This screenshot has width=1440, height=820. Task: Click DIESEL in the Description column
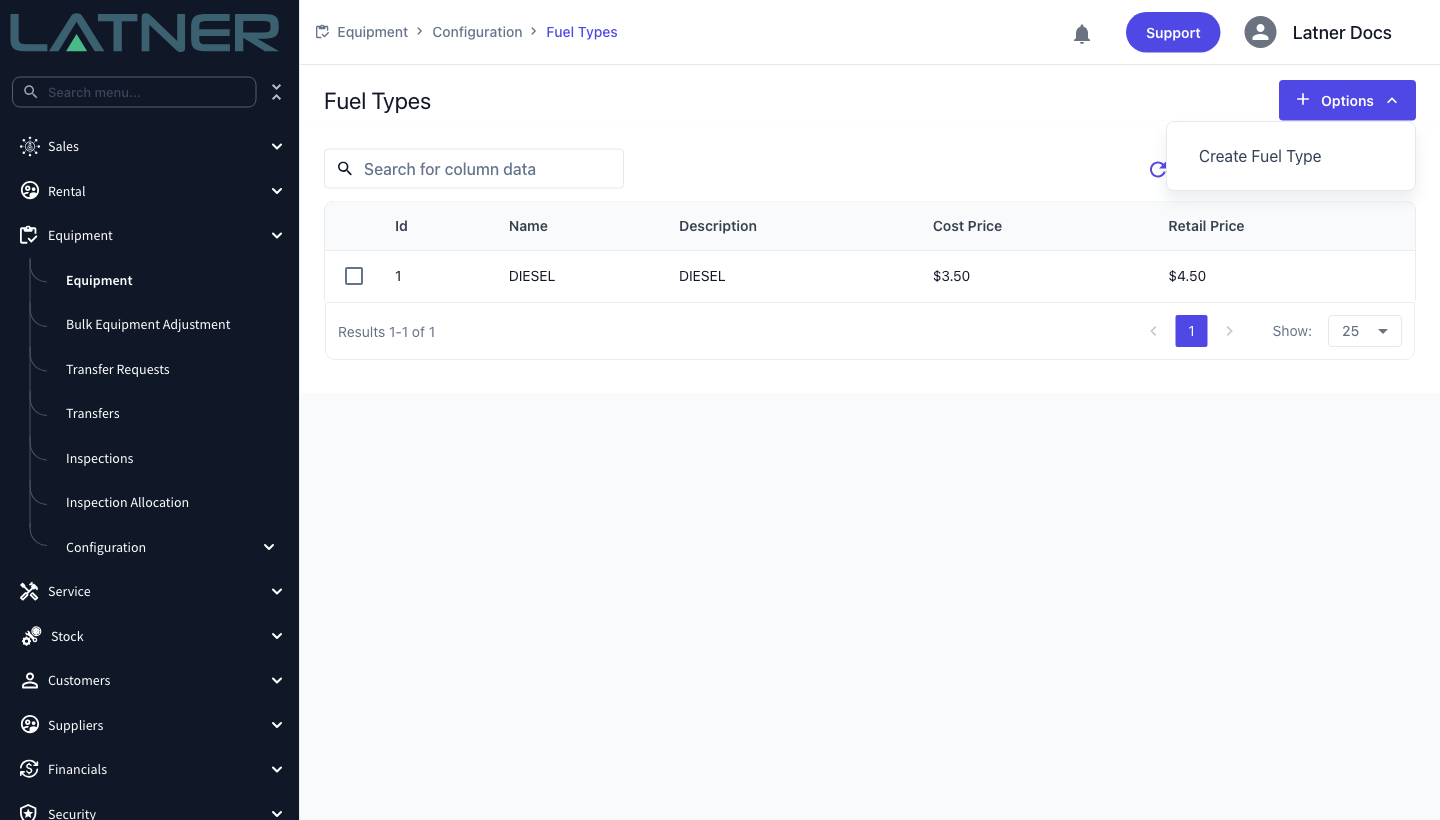[x=702, y=276]
